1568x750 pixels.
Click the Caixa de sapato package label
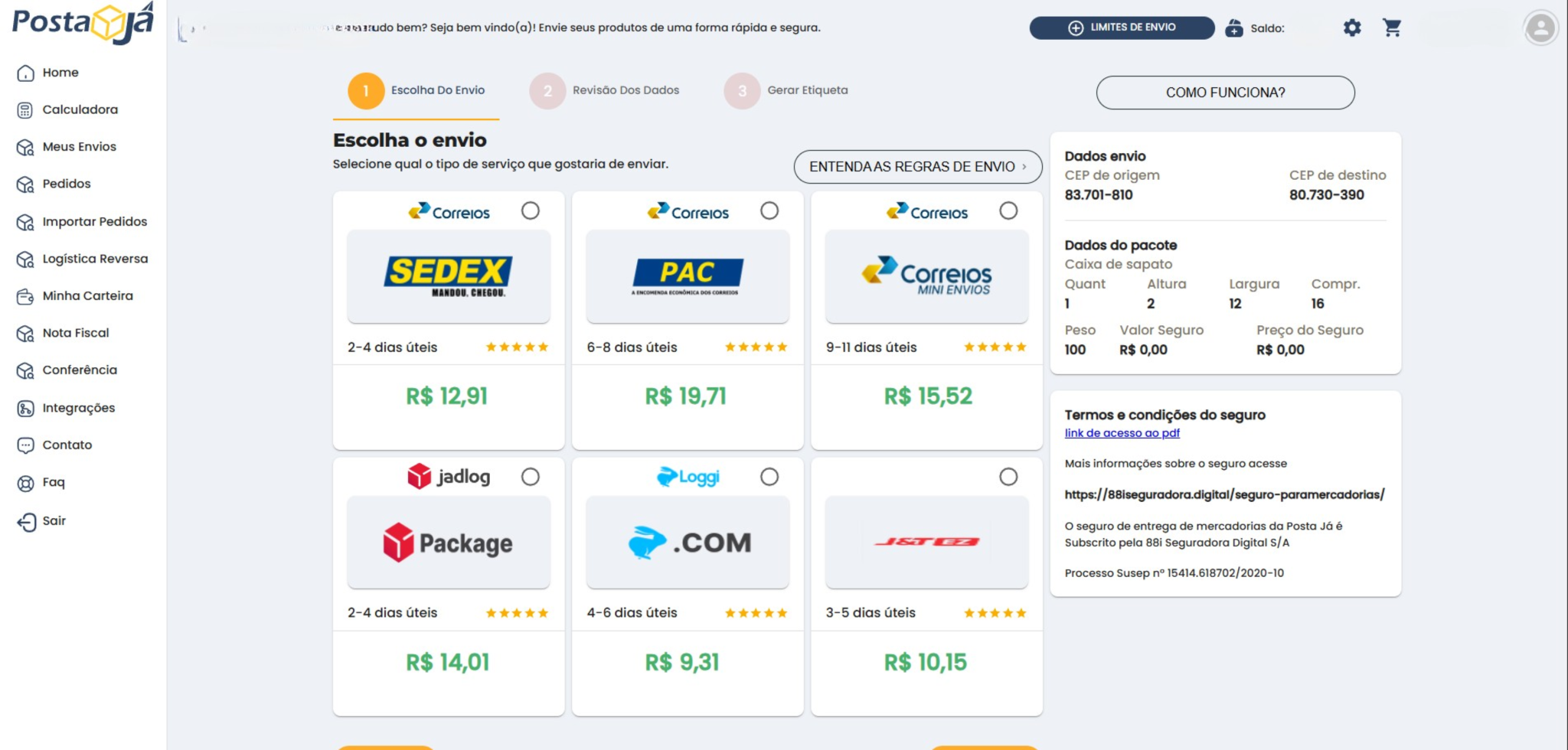pyautogui.click(x=1118, y=264)
